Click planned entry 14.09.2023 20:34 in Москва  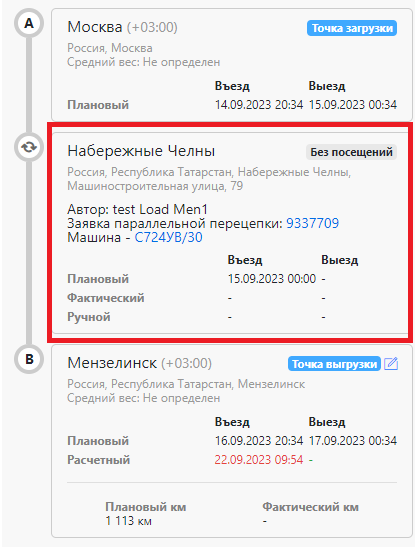(x=259, y=105)
